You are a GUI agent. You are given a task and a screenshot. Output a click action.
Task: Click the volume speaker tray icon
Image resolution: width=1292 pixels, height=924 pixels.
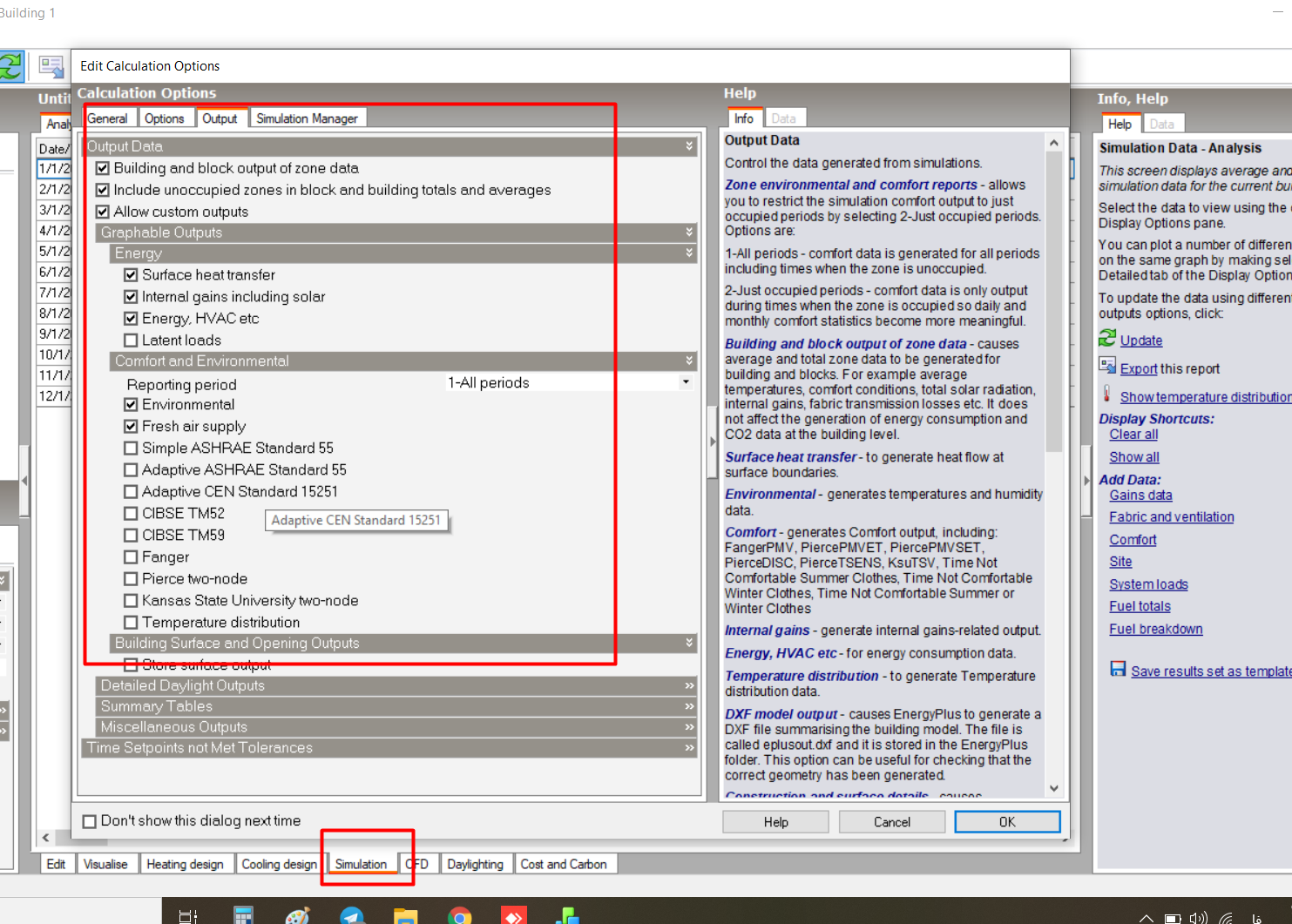point(1199,918)
